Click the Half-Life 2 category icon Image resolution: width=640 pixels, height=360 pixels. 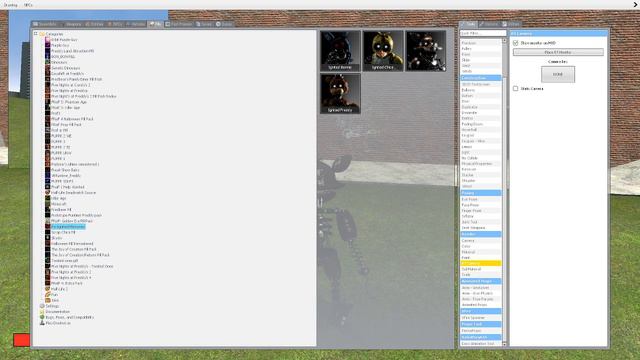coord(47,289)
